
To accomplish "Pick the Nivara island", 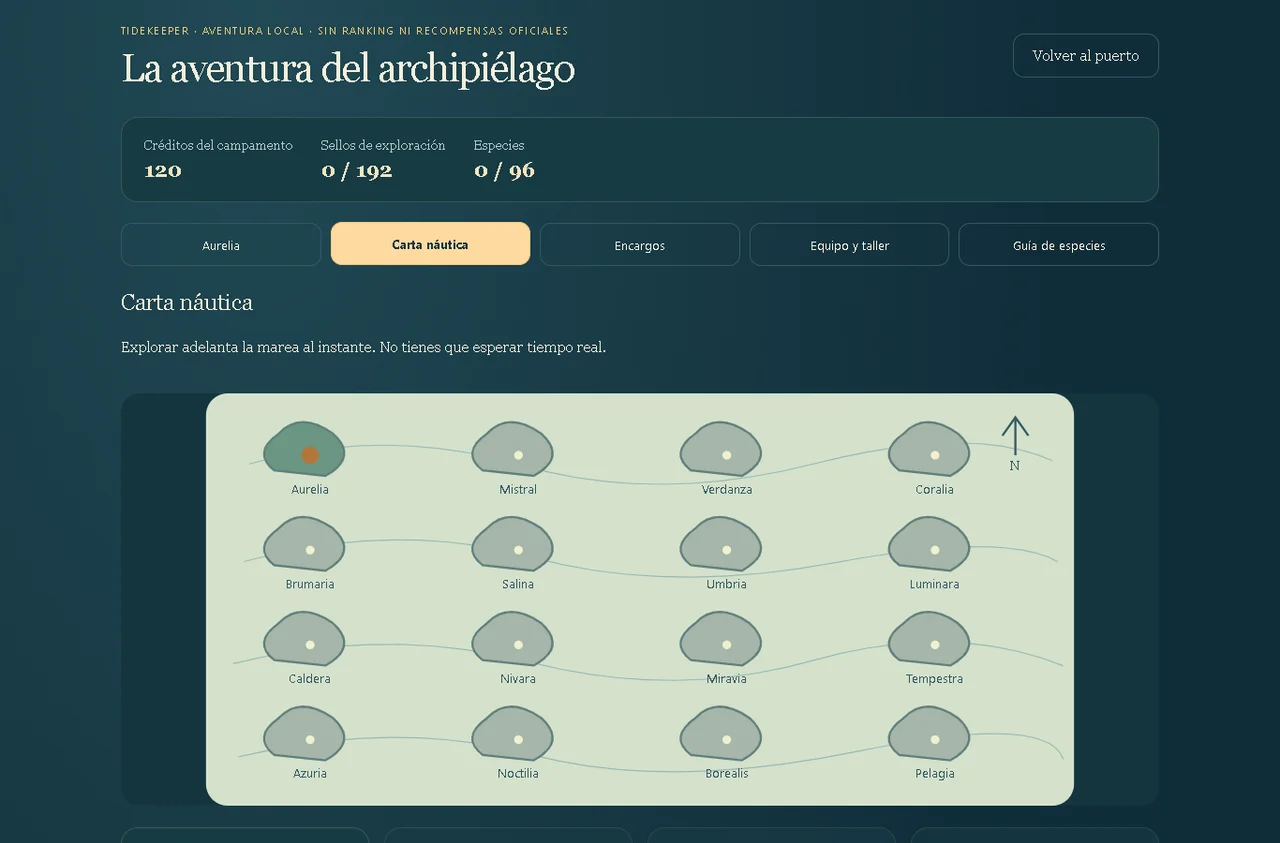I will click(512, 639).
